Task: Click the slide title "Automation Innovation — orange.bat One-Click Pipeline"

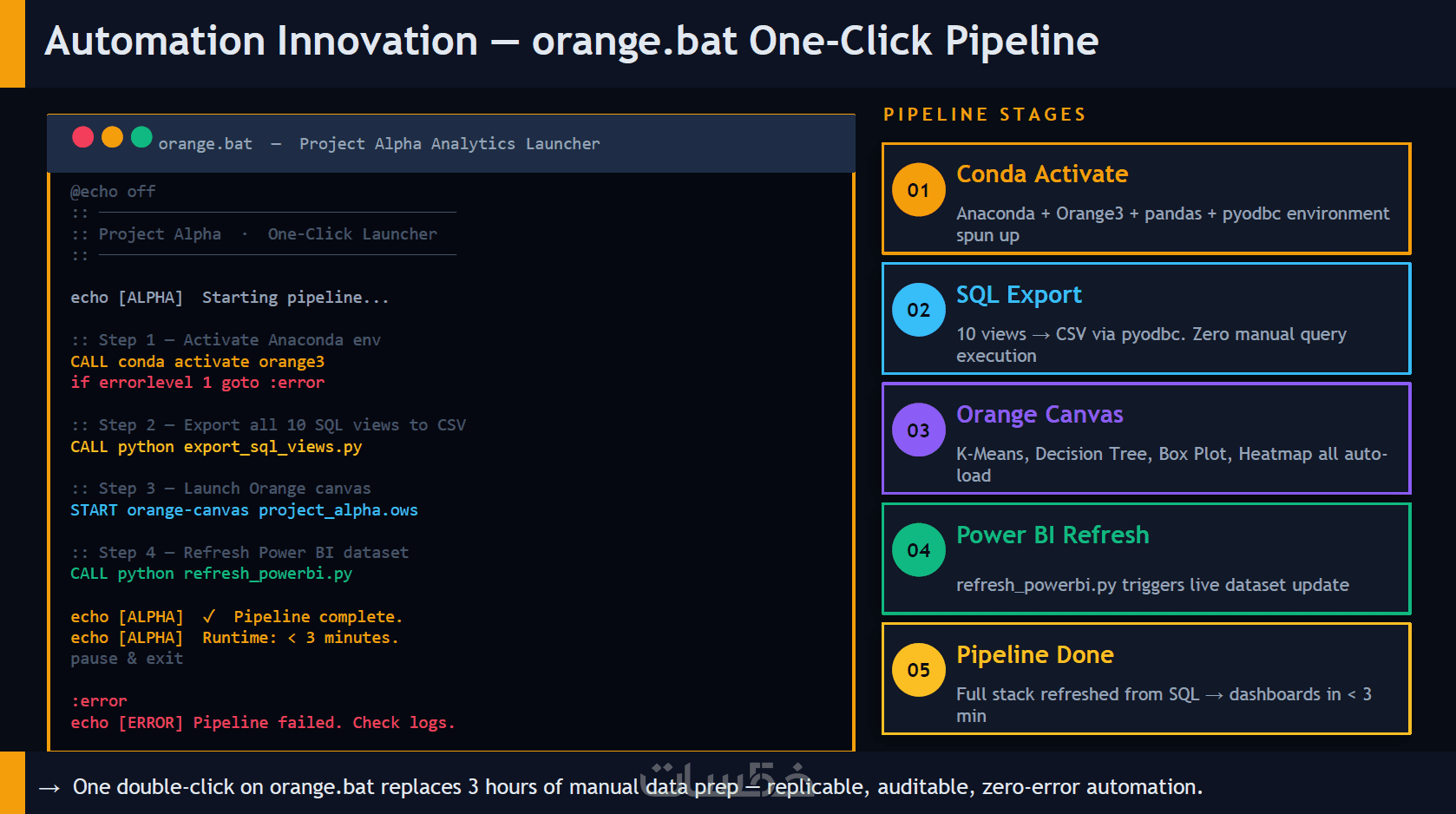Action: 572,41
